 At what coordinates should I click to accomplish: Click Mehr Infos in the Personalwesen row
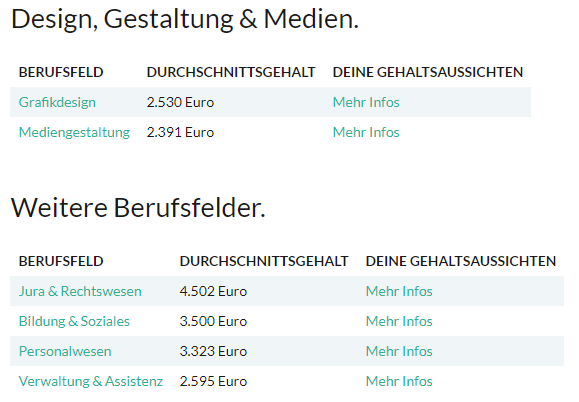click(x=399, y=351)
